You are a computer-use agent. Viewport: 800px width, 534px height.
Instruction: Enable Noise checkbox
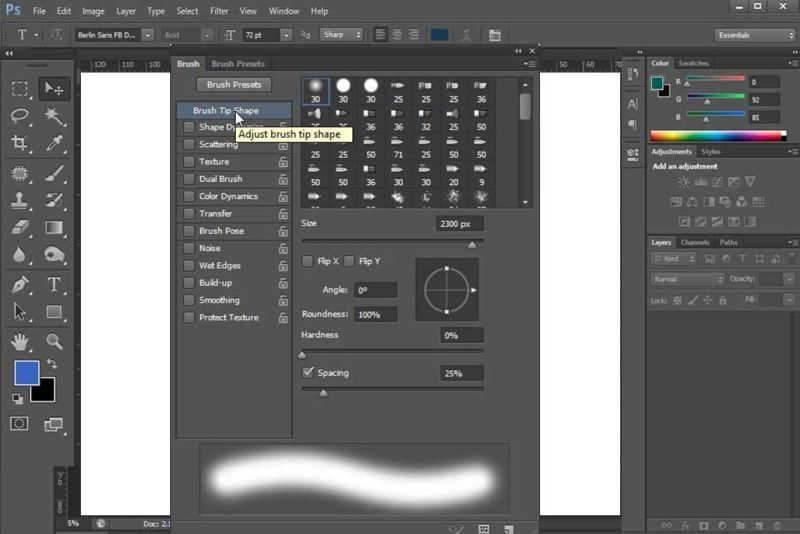pyautogui.click(x=189, y=248)
